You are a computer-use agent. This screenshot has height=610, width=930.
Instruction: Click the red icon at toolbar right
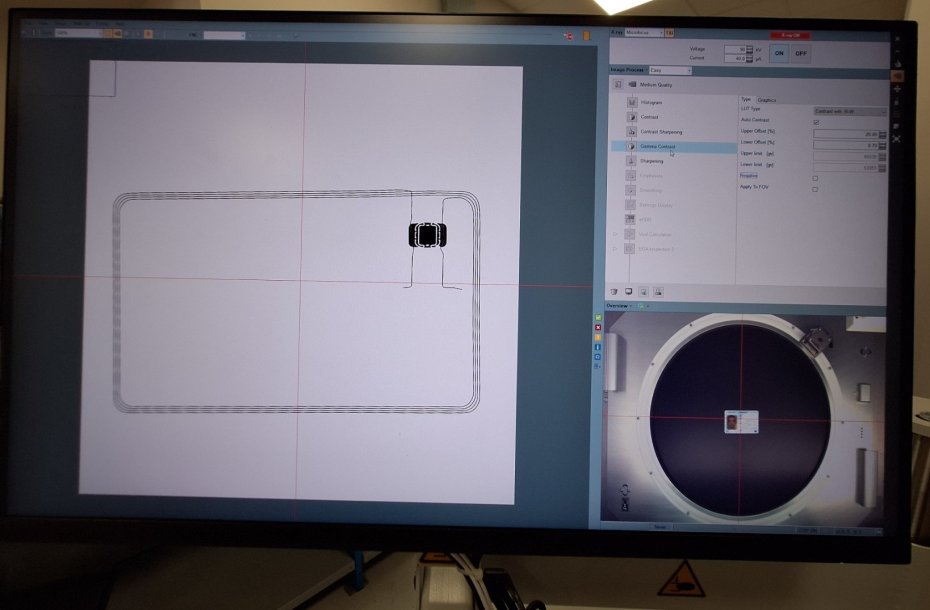pyautogui.click(x=568, y=36)
